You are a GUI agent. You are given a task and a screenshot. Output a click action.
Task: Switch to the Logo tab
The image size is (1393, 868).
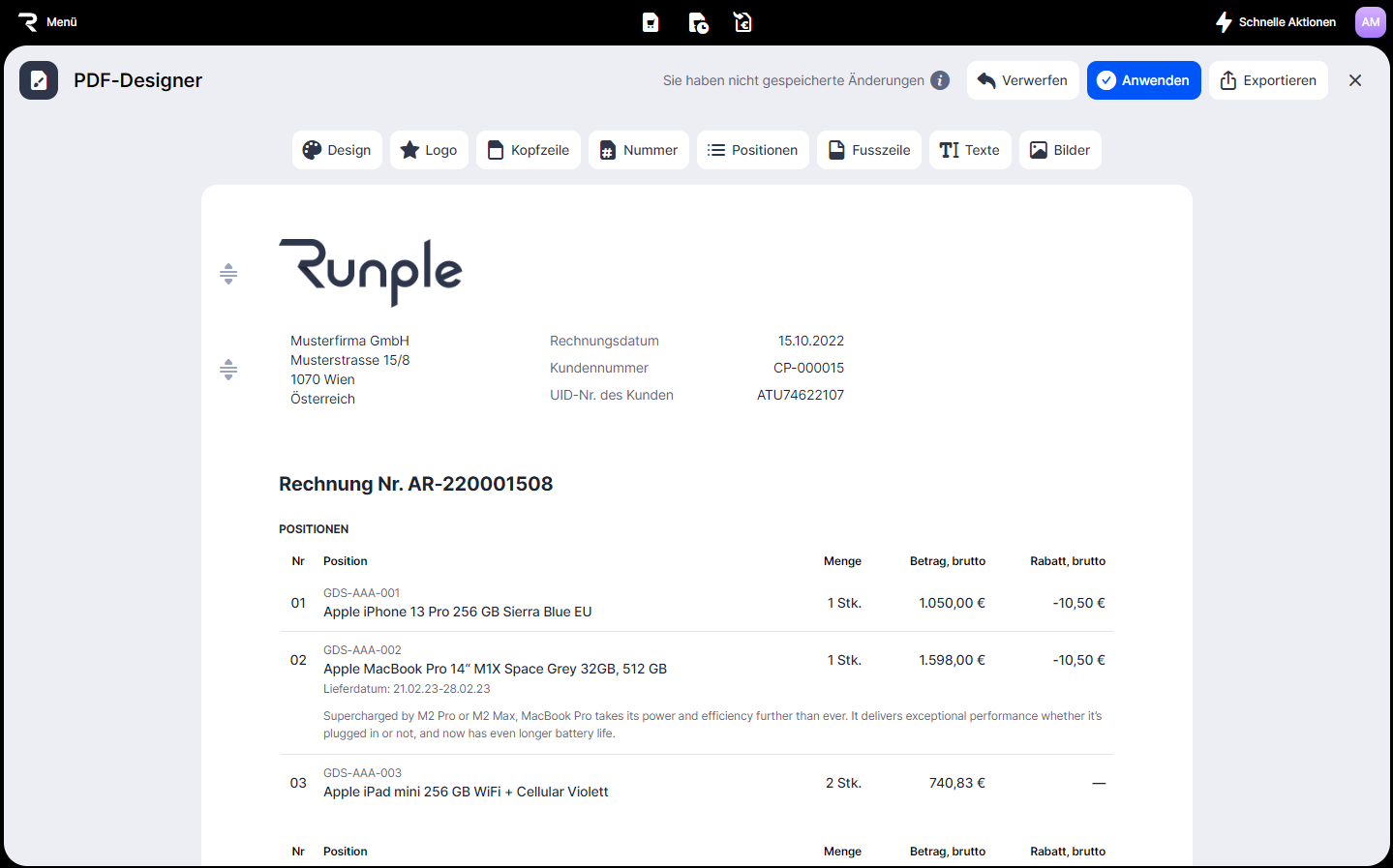pyautogui.click(x=429, y=150)
